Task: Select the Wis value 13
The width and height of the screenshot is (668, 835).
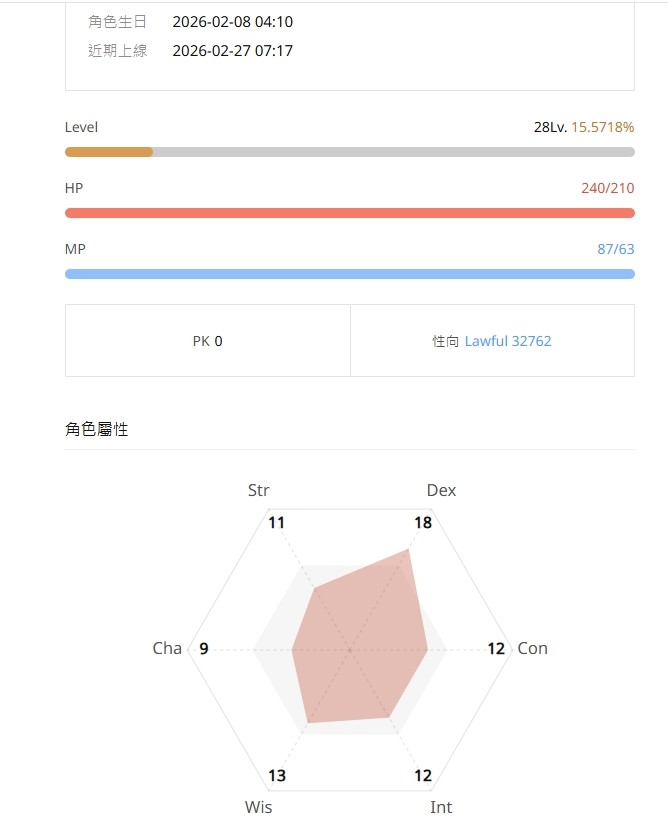Action: pos(276,775)
